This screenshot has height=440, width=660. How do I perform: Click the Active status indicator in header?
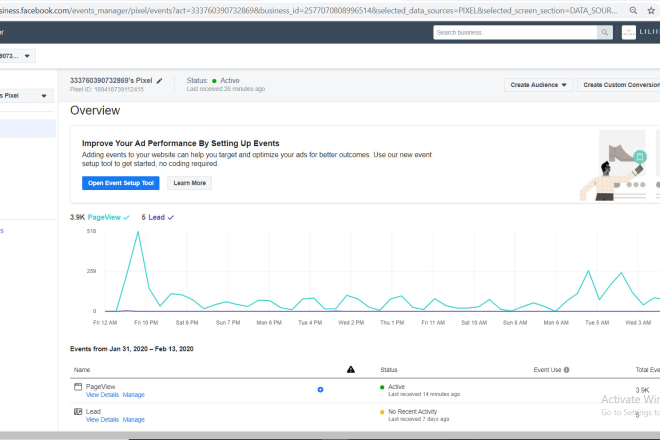(226, 80)
